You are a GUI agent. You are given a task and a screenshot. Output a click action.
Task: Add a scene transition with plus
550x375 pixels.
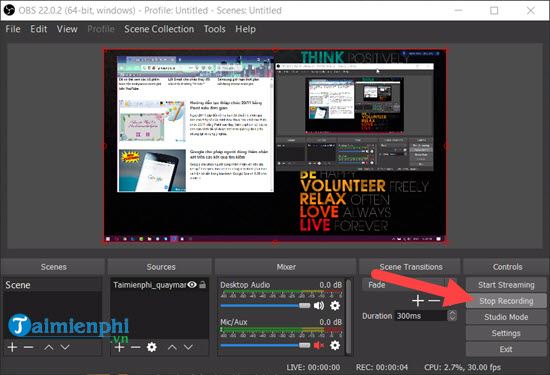point(418,301)
